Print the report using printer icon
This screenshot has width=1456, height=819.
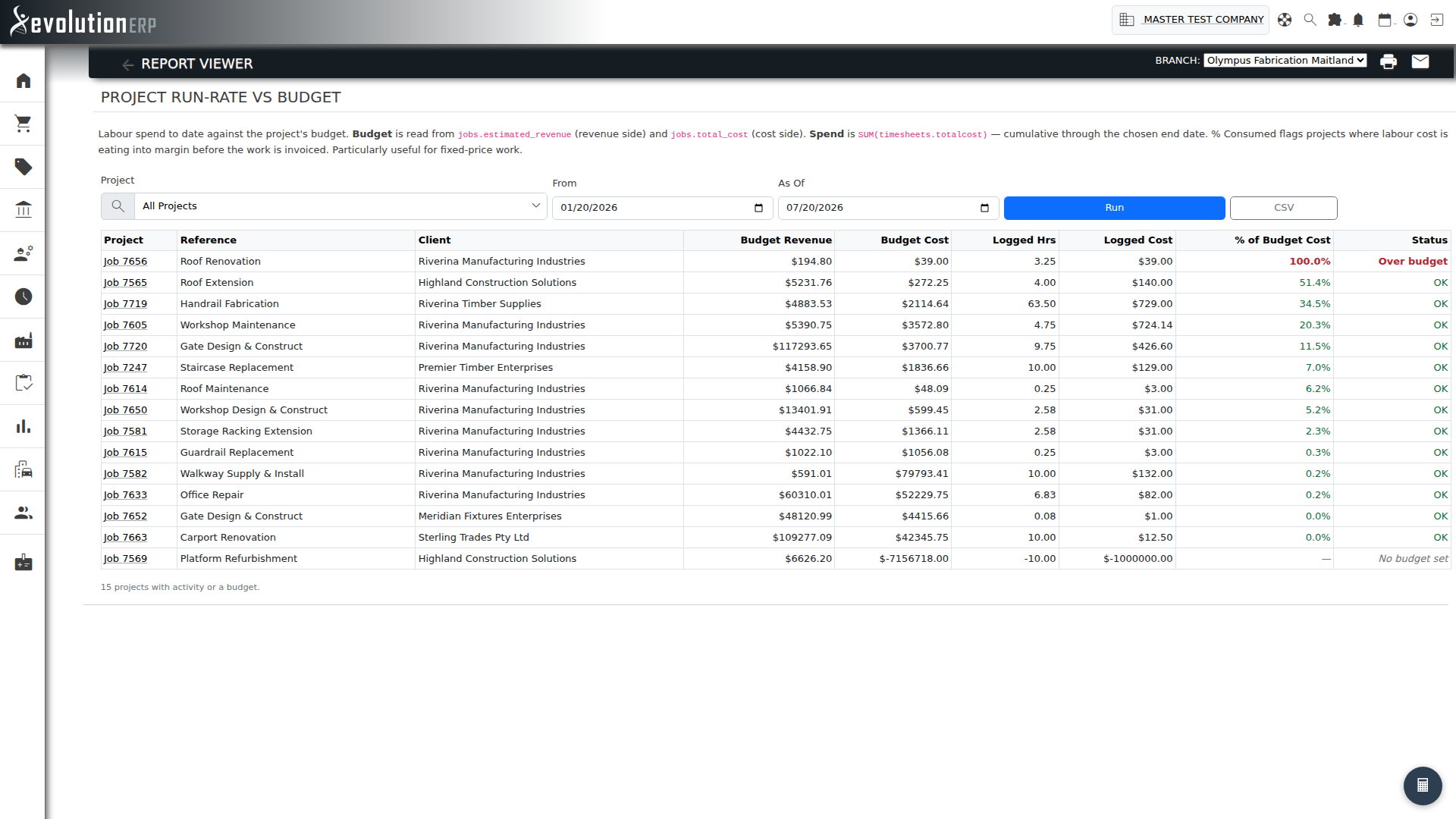click(x=1389, y=61)
